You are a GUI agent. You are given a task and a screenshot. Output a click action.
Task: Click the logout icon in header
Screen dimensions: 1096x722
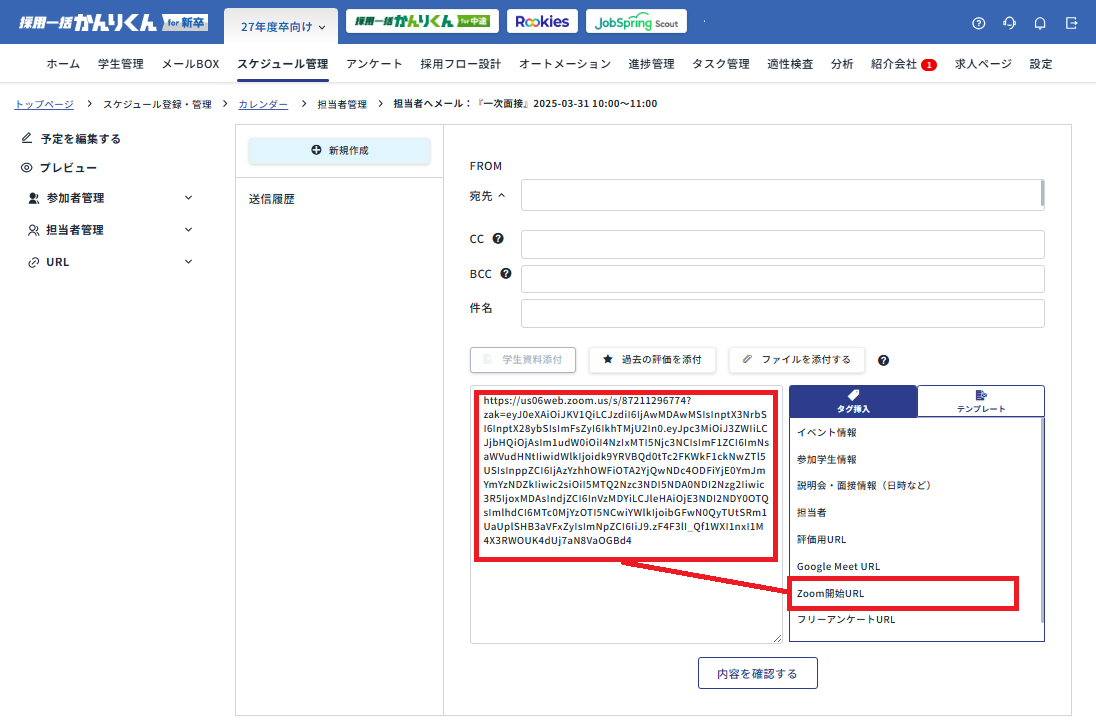tap(1072, 23)
